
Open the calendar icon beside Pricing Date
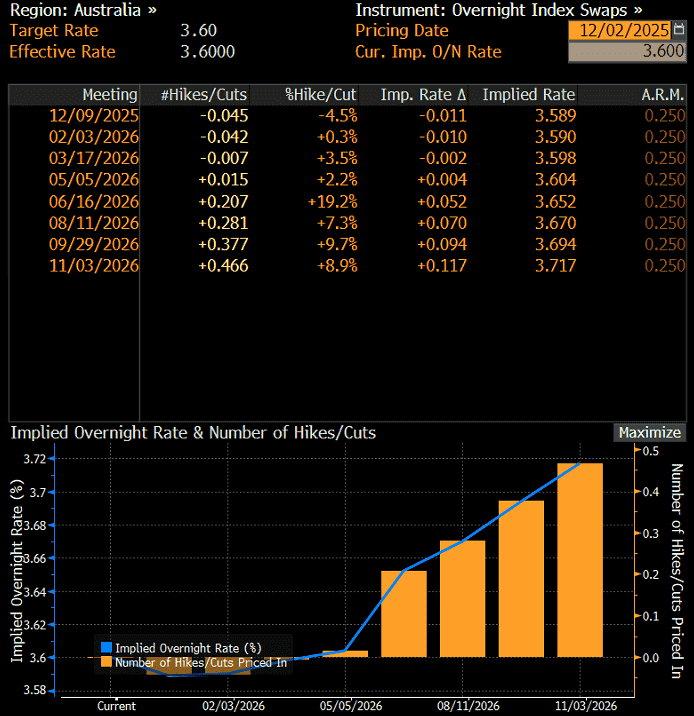679,30
